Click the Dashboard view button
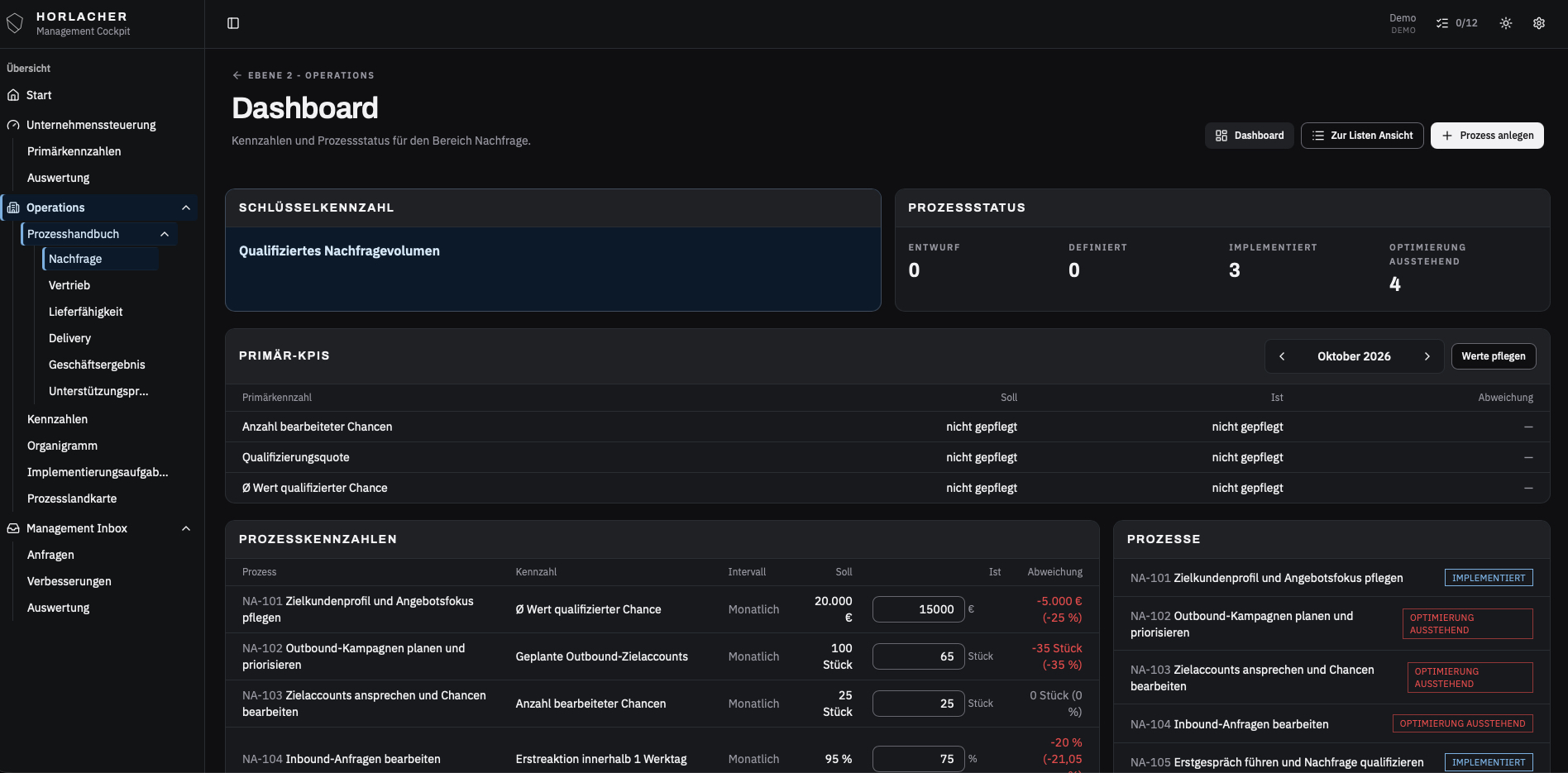This screenshot has height=773, width=1568. [x=1249, y=136]
